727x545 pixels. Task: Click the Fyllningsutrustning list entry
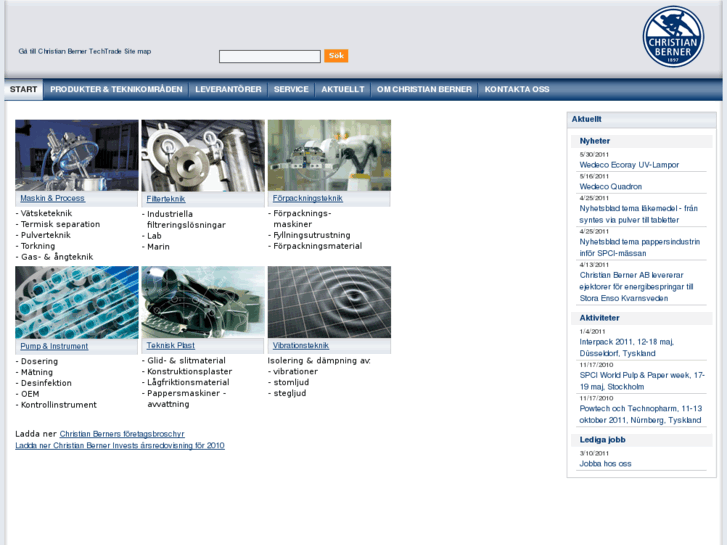tap(312, 235)
